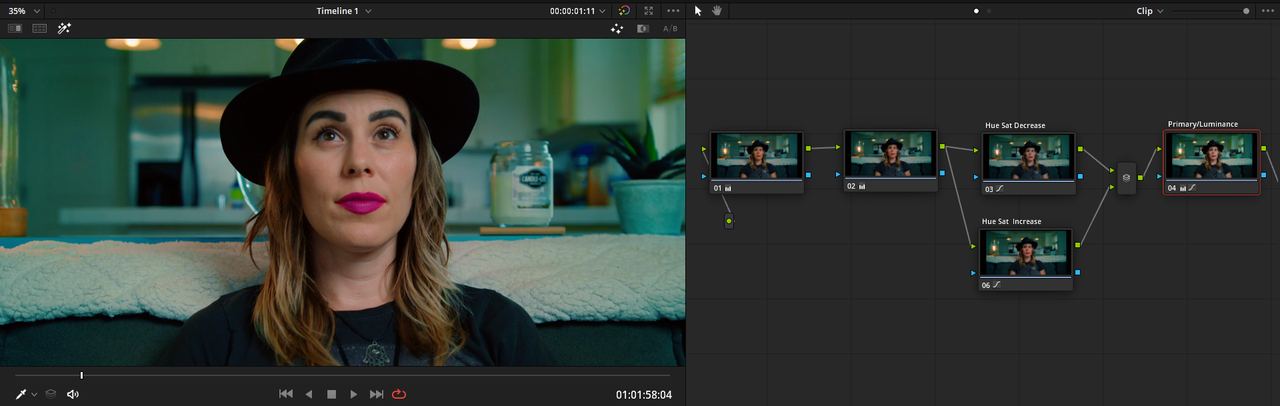Image resolution: width=1280 pixels, height=406 pixels.
Task: Click node 06 green RGB input triangle
Action: click(x=975, y=245)
